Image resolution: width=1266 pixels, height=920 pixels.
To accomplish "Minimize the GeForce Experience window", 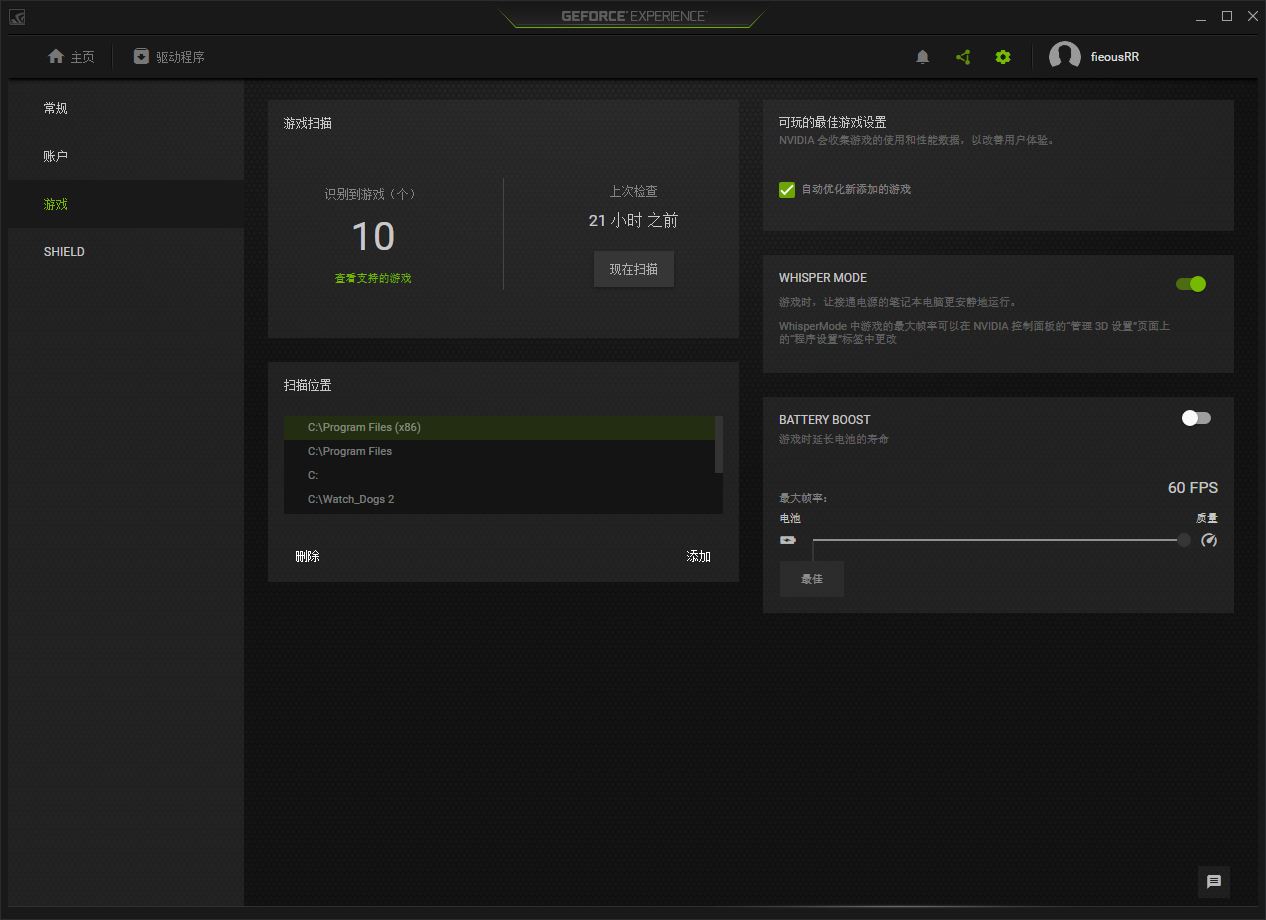I will pyautogui.click(x=1201, y=17).
